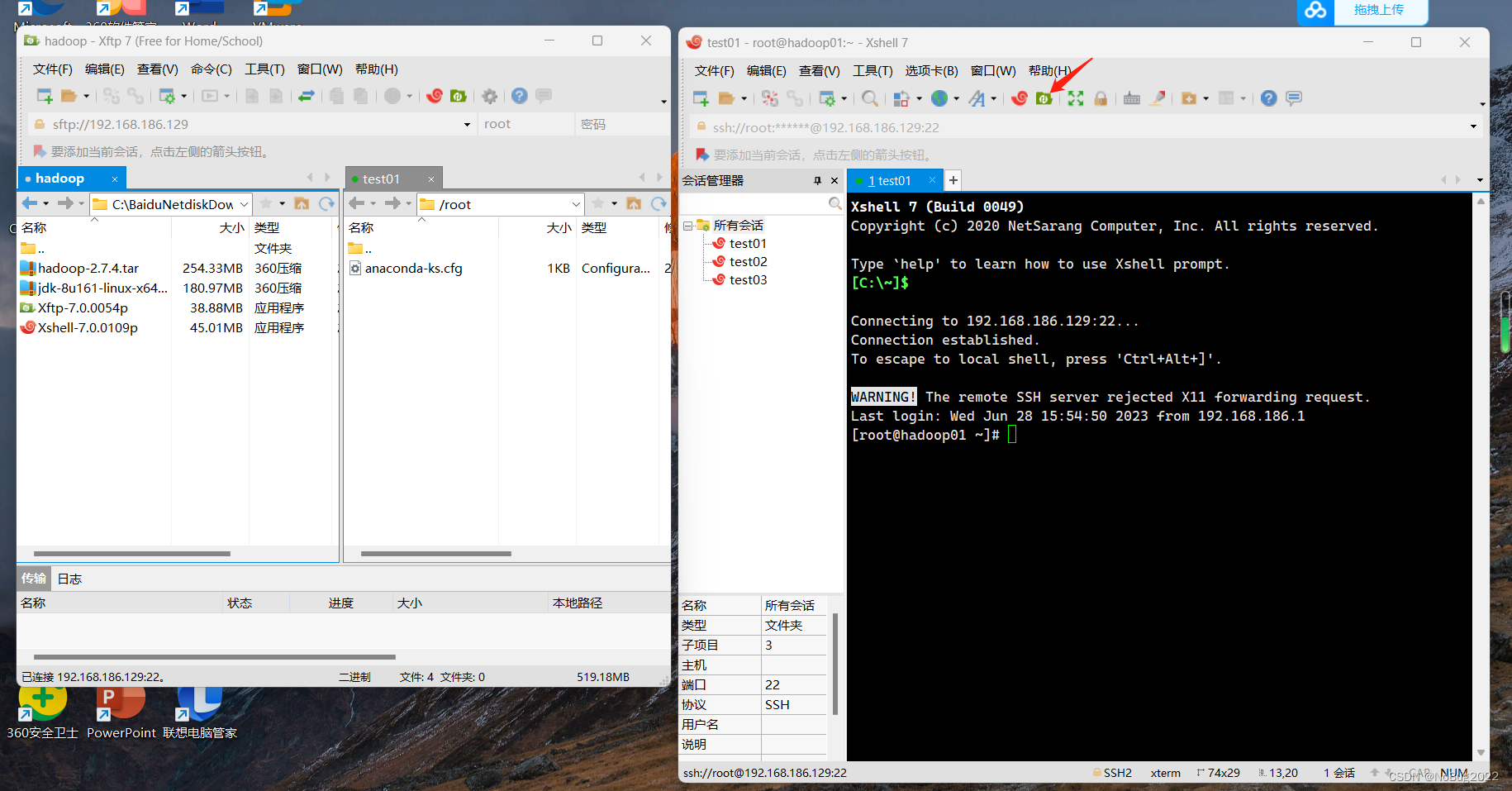Toggle full screen icon in Xshell toolbar
This screenshot has width=1512, height=791.
click(x=1075, y=98)
